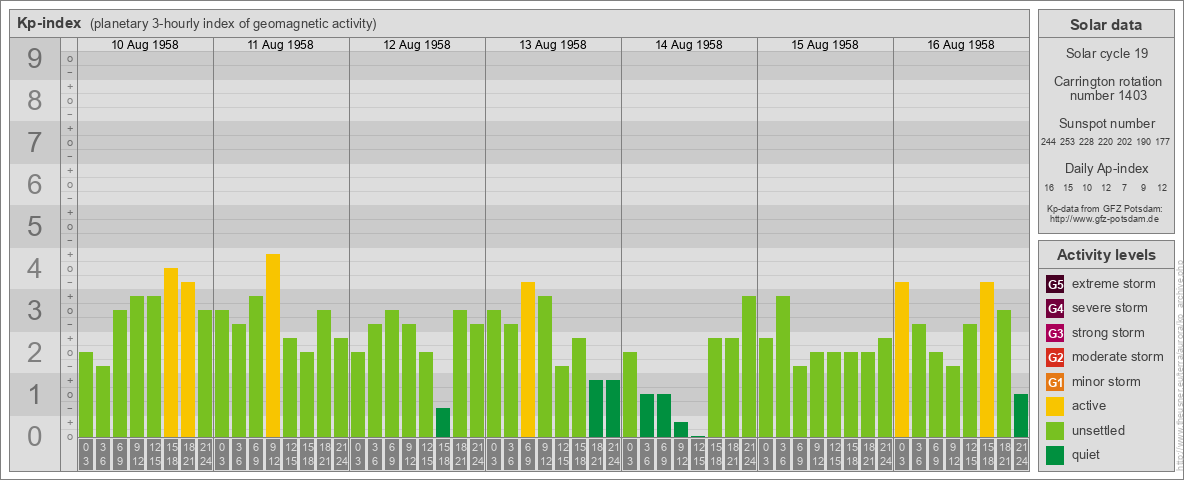The image size is (1184, 480).
Task: Click the '10 Aug 1958' date header
Action: (x=145, y=45)
